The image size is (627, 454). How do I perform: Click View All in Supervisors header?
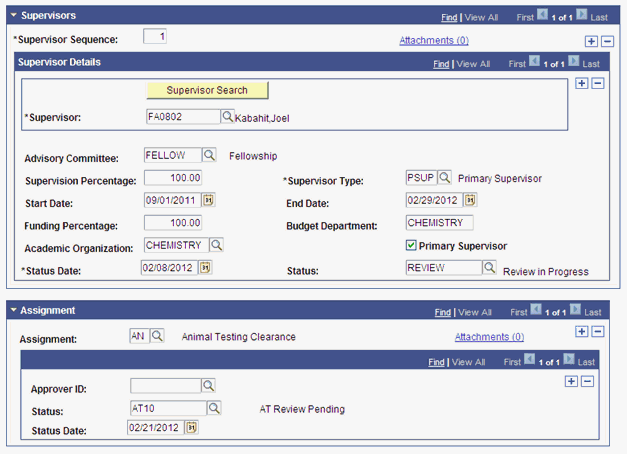click(x=481, y=18)
